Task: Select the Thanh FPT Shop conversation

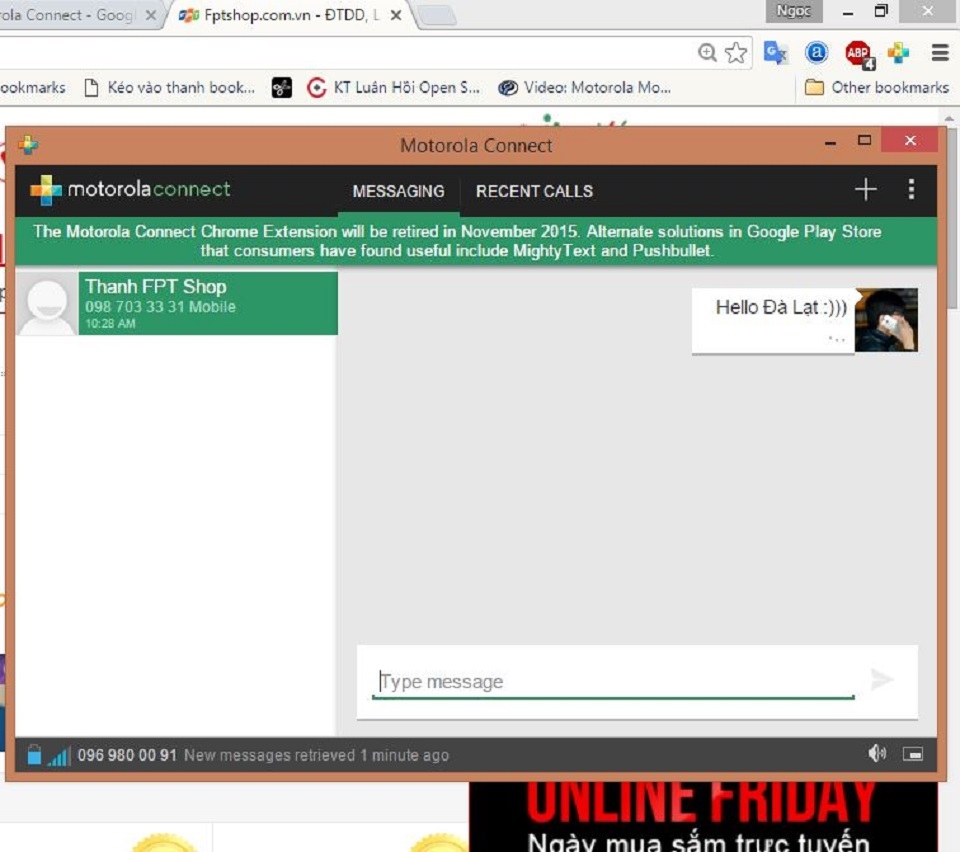Action: tap(177, 304)
